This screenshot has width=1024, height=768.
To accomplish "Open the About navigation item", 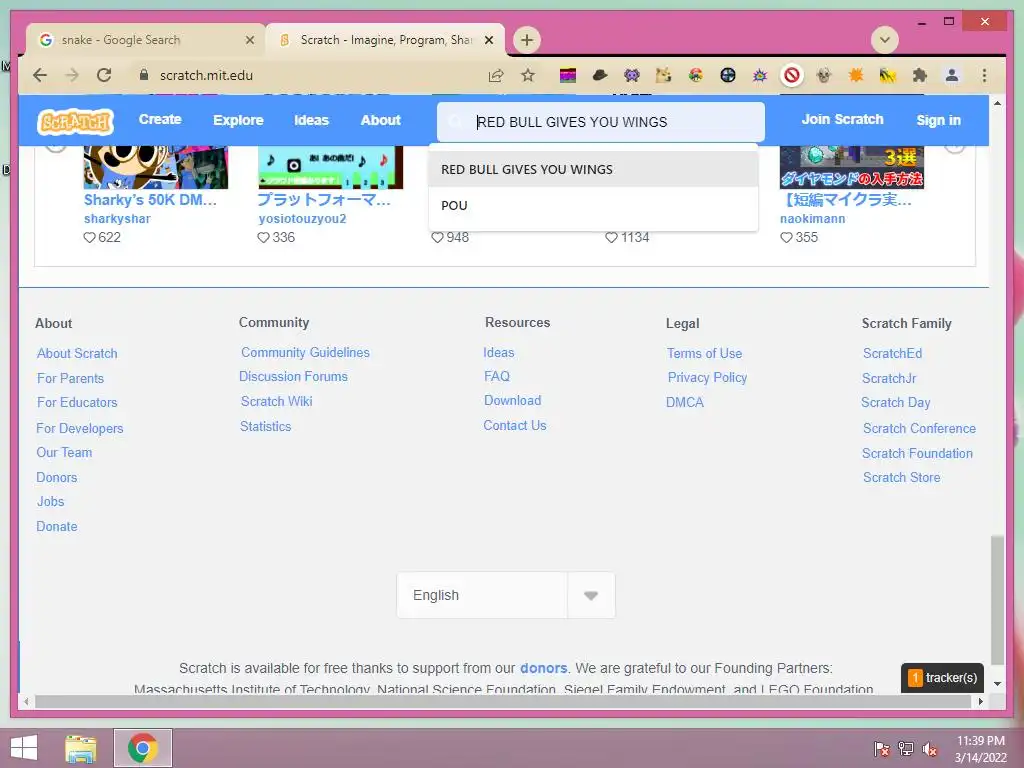I will 381,120.
